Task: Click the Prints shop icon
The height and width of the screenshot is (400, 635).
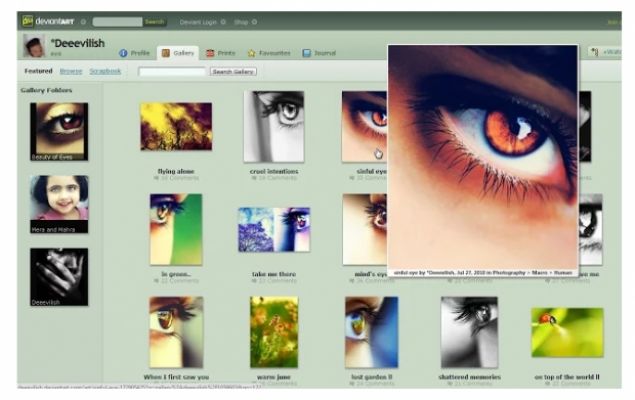Action: click(211, 53)
